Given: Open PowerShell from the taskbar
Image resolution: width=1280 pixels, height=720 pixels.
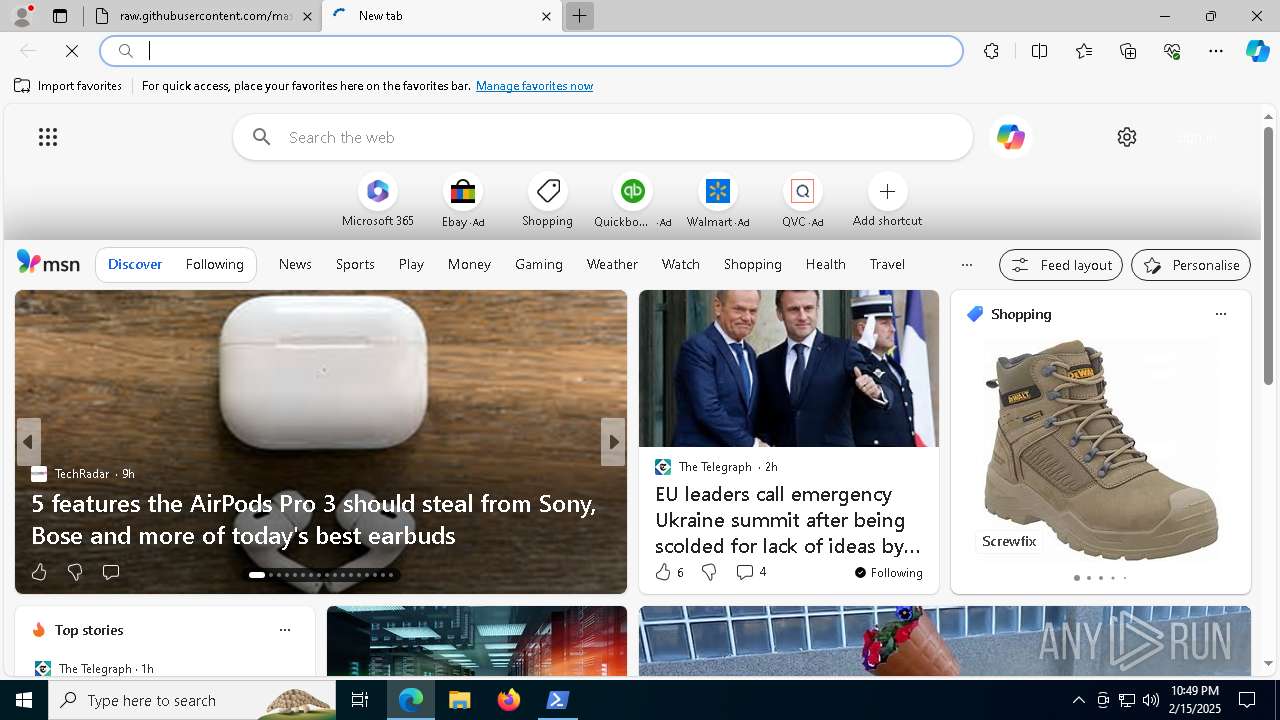Looking at the screenshot, I should (558, 700).
